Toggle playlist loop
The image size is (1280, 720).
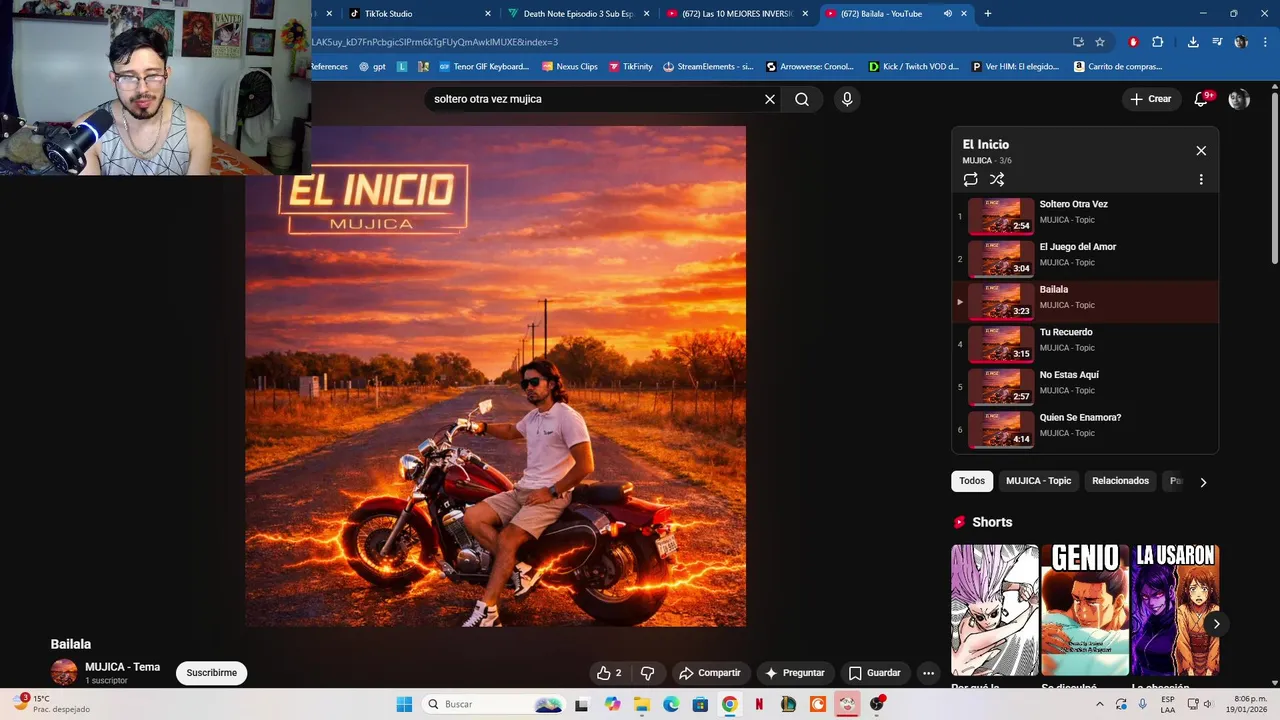970,180
